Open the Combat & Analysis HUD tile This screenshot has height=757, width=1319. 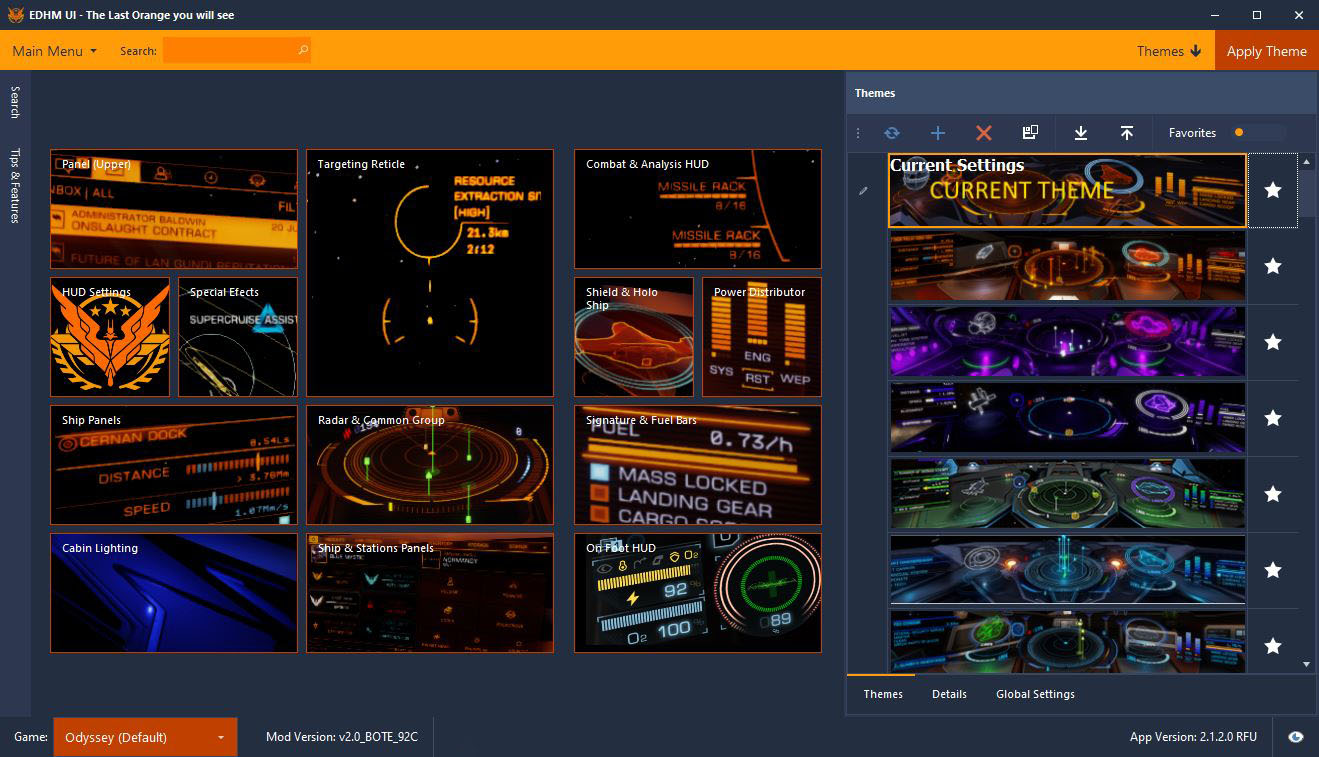tap(698, 209)
